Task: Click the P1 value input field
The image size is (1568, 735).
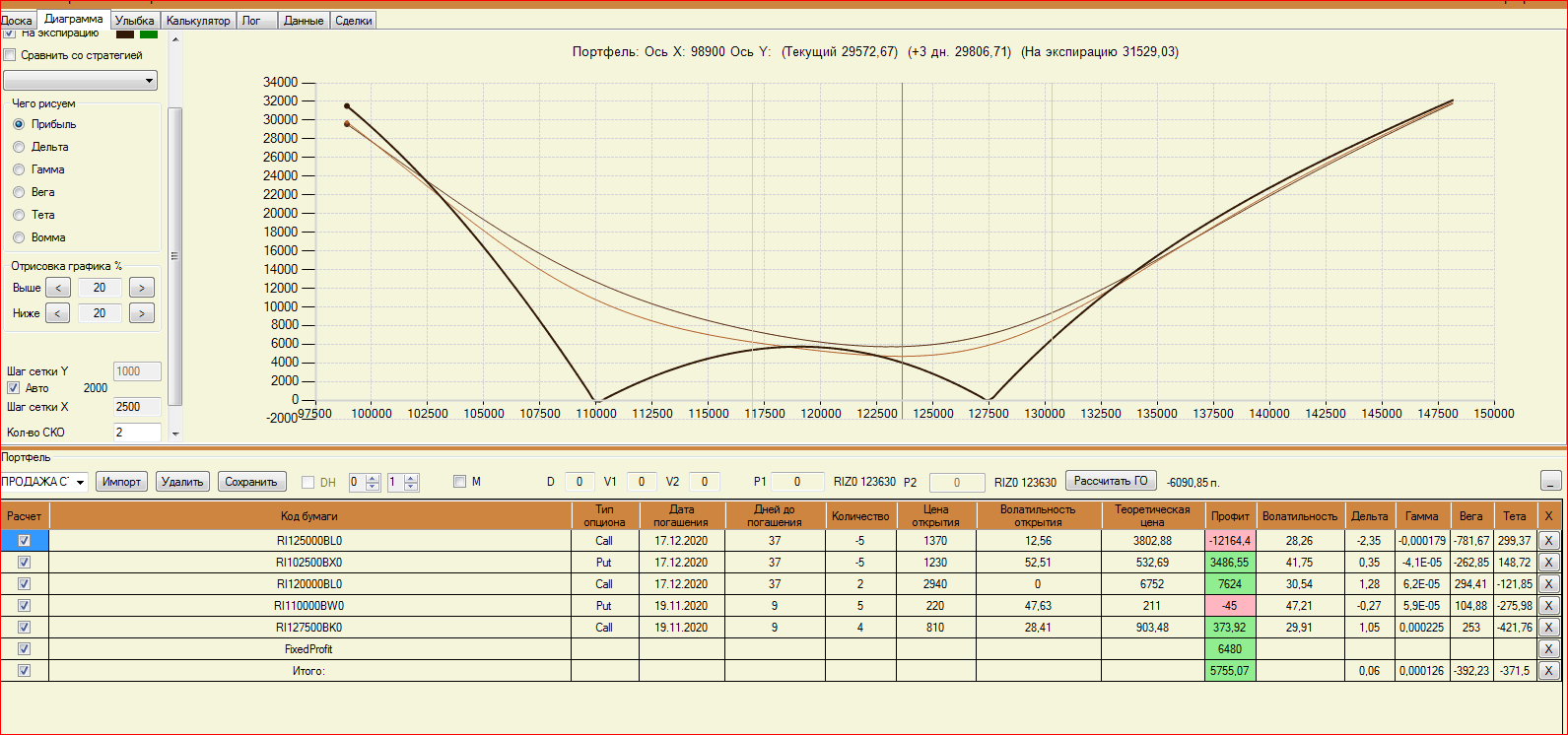Action: 797,482
